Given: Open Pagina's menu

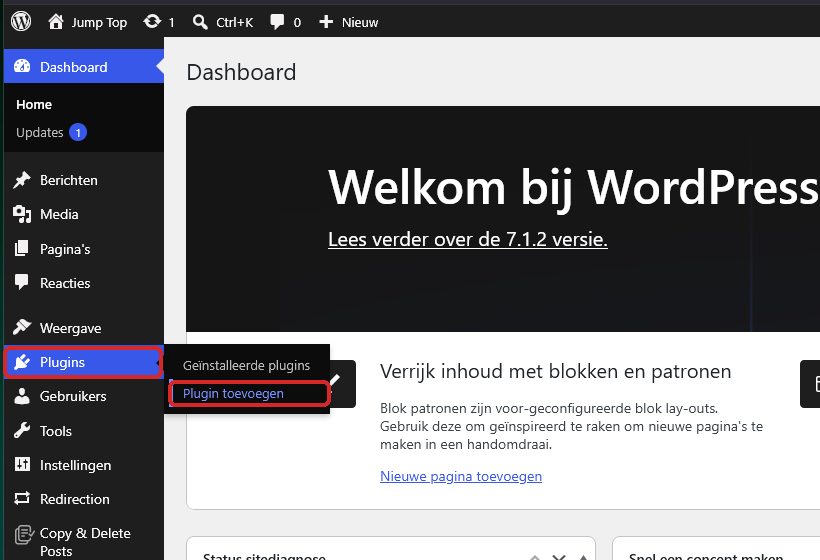Looking at the screenshot, I should [x=84, y=249].
